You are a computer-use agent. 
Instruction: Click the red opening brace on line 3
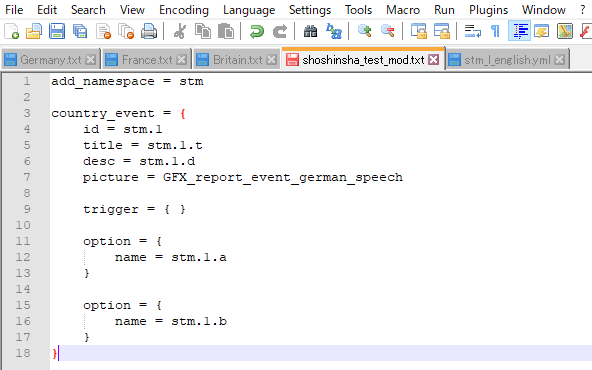[183, 114]
